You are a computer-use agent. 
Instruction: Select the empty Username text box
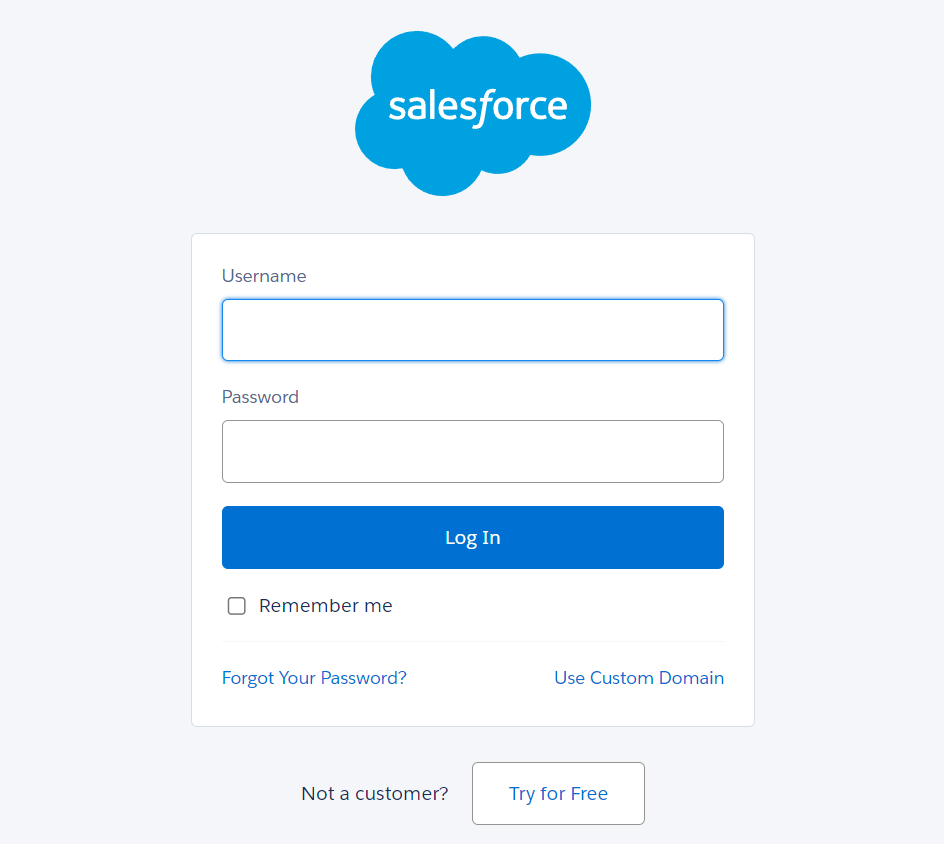point(472,330)
